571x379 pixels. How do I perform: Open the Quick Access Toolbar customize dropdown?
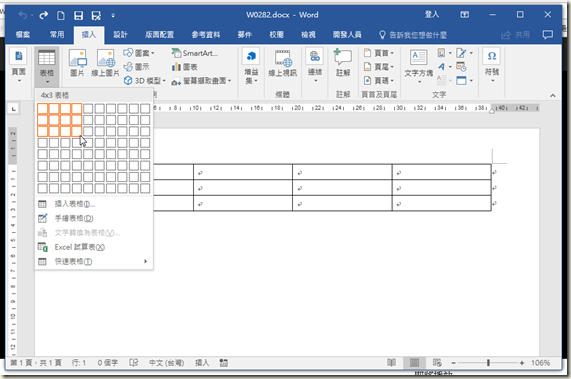[x=113, y=16]
